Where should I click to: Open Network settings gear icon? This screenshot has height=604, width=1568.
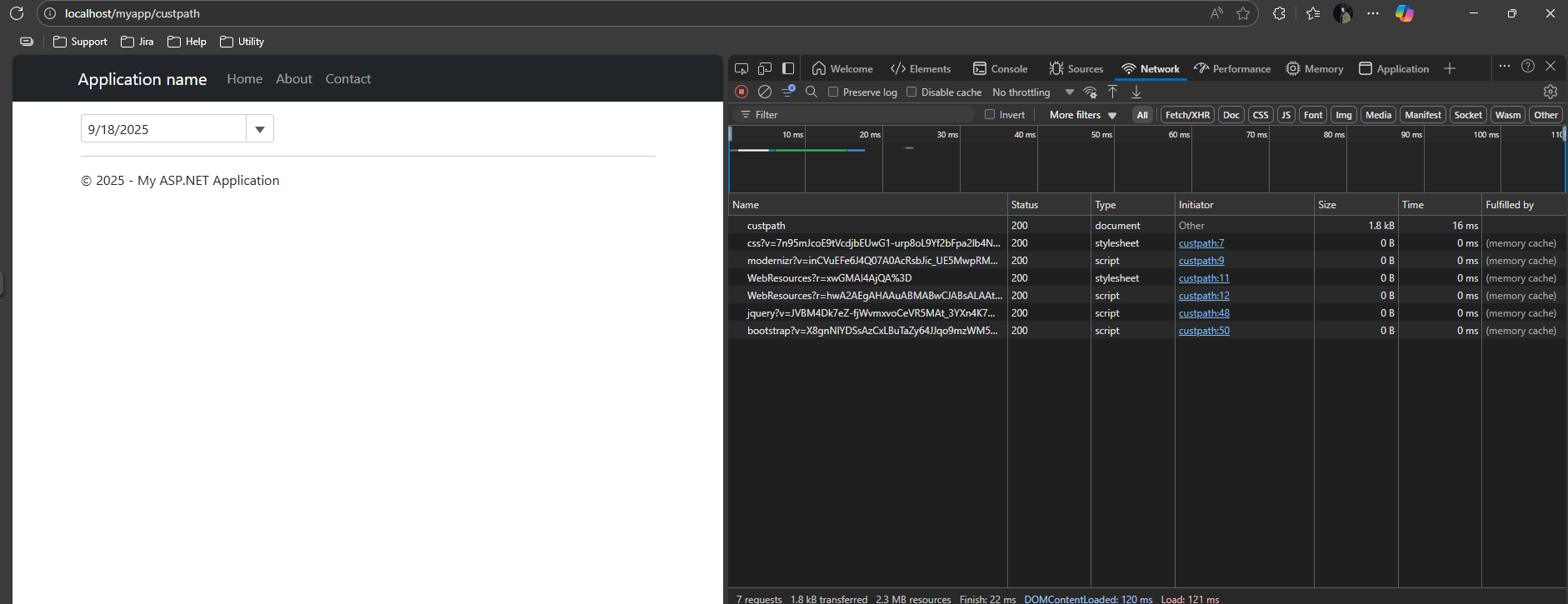point(1551,92)
